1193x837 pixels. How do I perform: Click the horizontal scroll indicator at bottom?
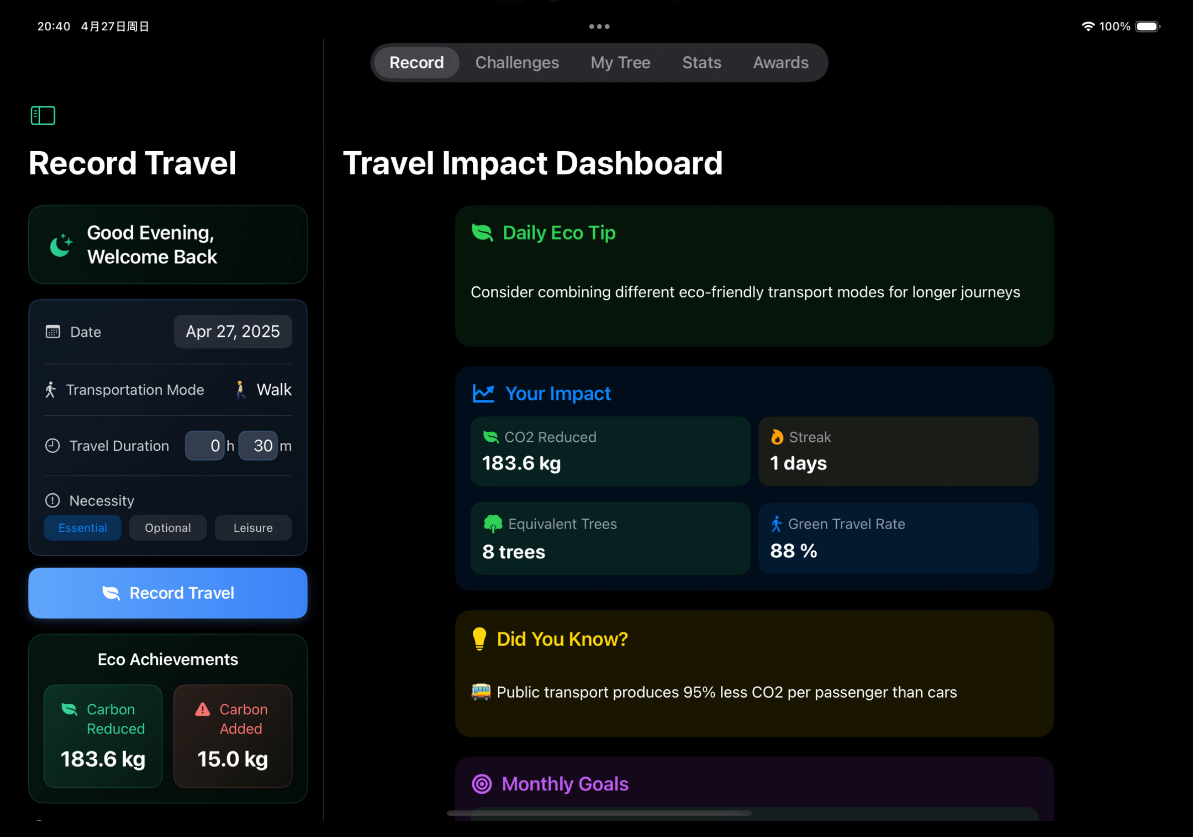[x=600, y=813]
